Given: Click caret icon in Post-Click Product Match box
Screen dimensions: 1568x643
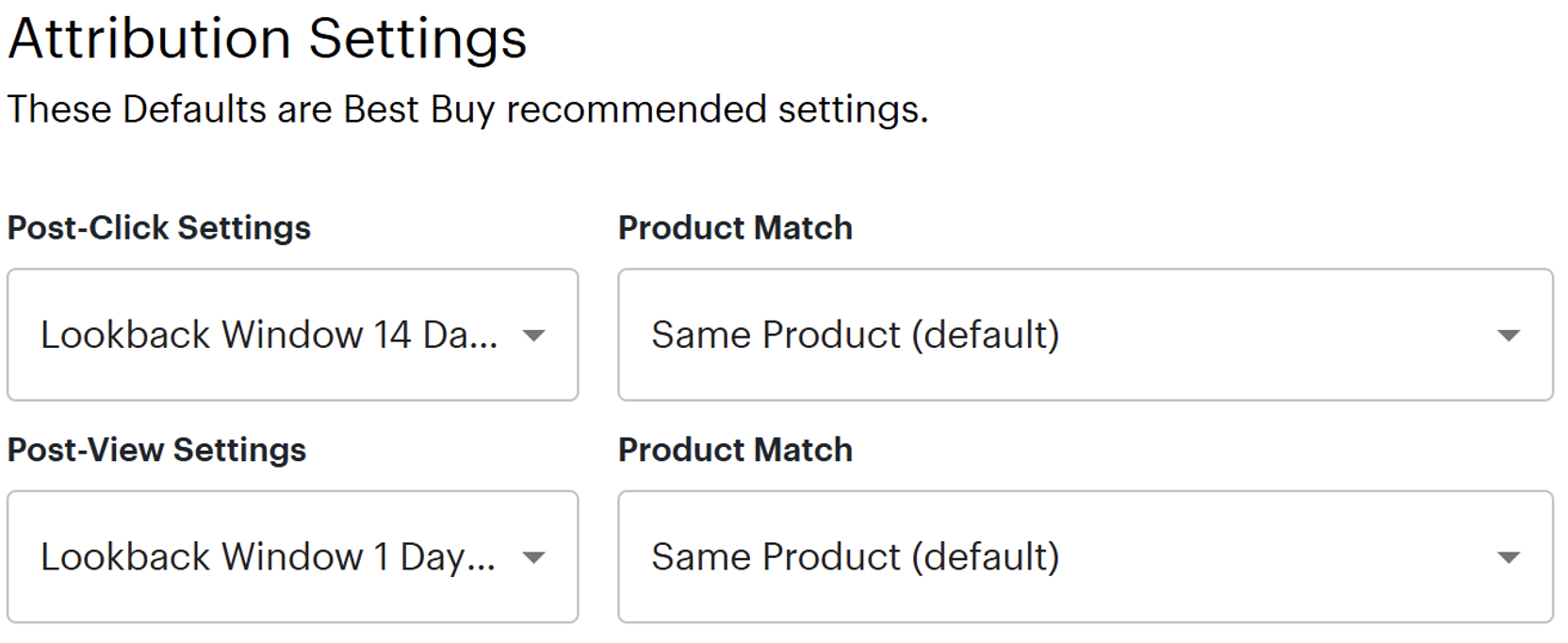Looking at the screenshot, I should [1508, 336].
